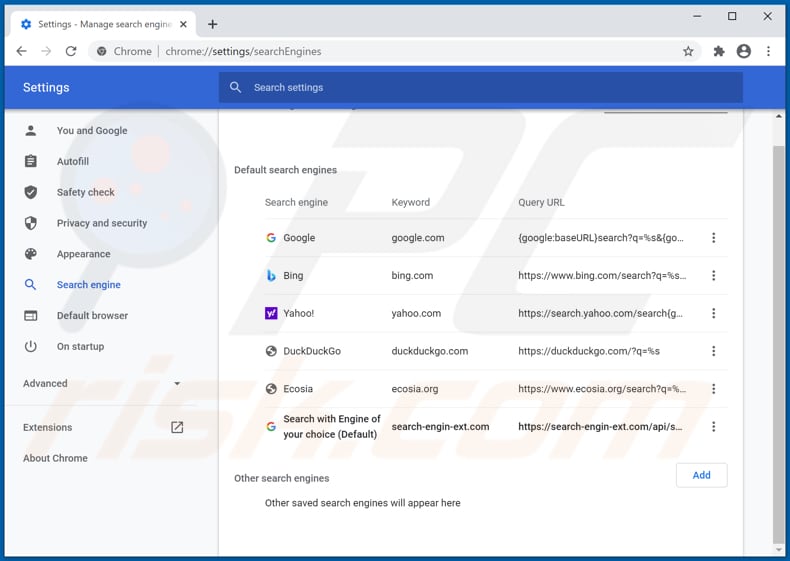Image resolution: width=790 pixels, height=561 pixels.
Task: Add a new search engine
Action: pyautogui.click(x=701, y=475)
